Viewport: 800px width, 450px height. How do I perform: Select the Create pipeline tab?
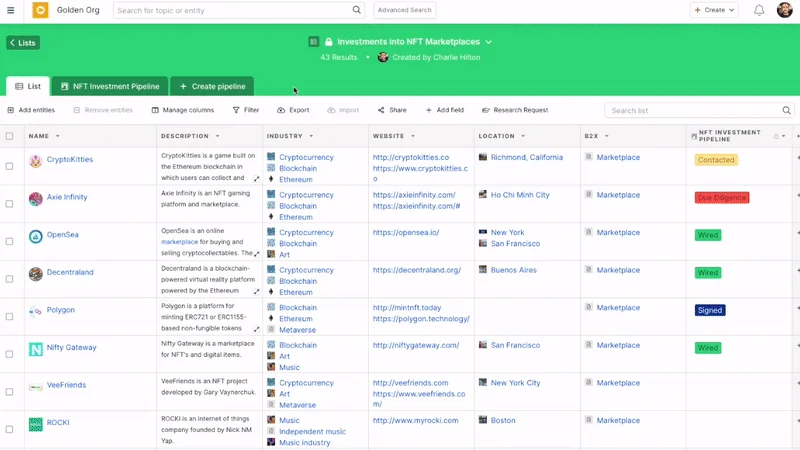tap(212, 87)
